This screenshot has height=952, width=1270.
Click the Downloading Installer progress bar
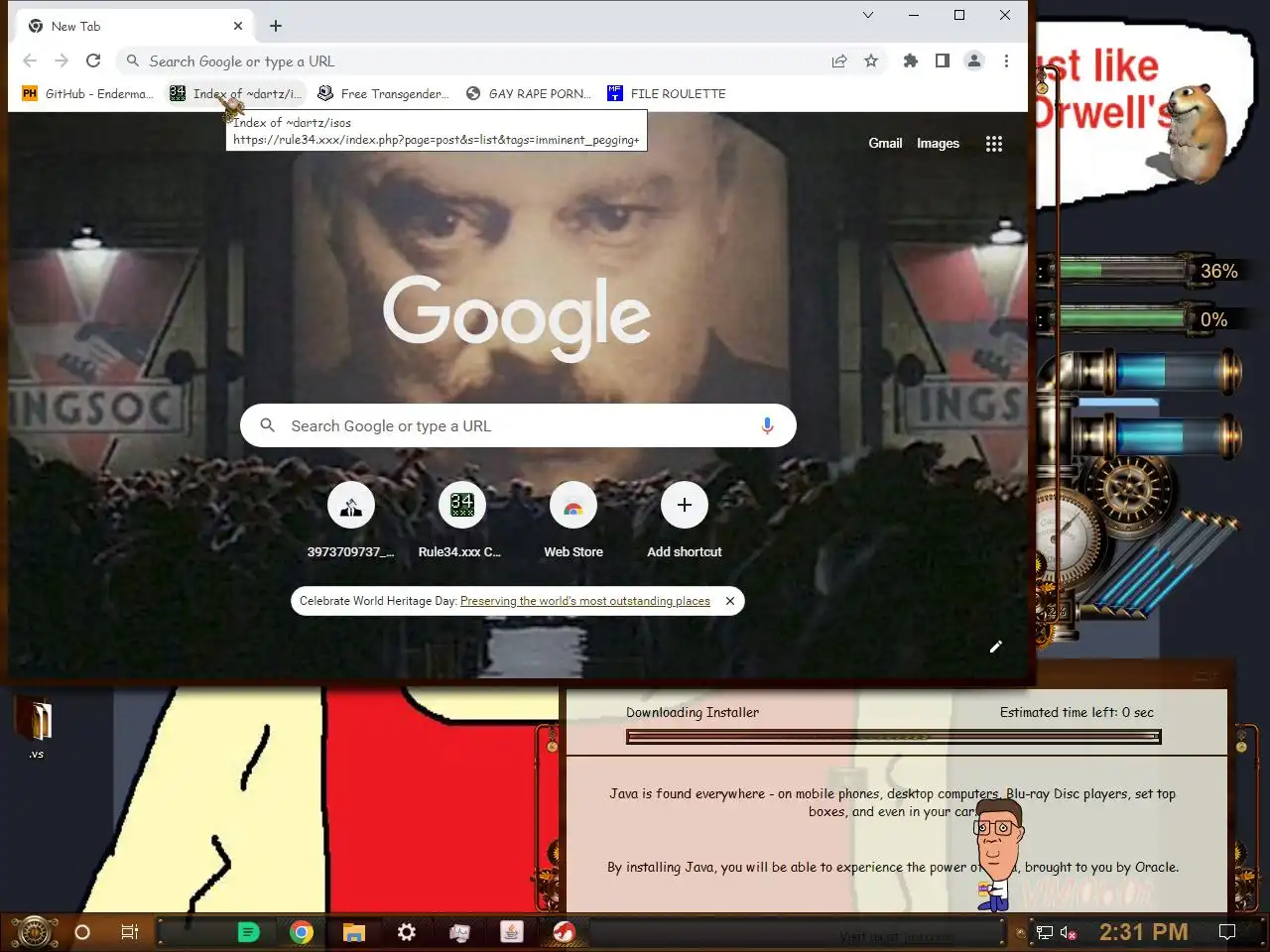(x=893, y=737)
